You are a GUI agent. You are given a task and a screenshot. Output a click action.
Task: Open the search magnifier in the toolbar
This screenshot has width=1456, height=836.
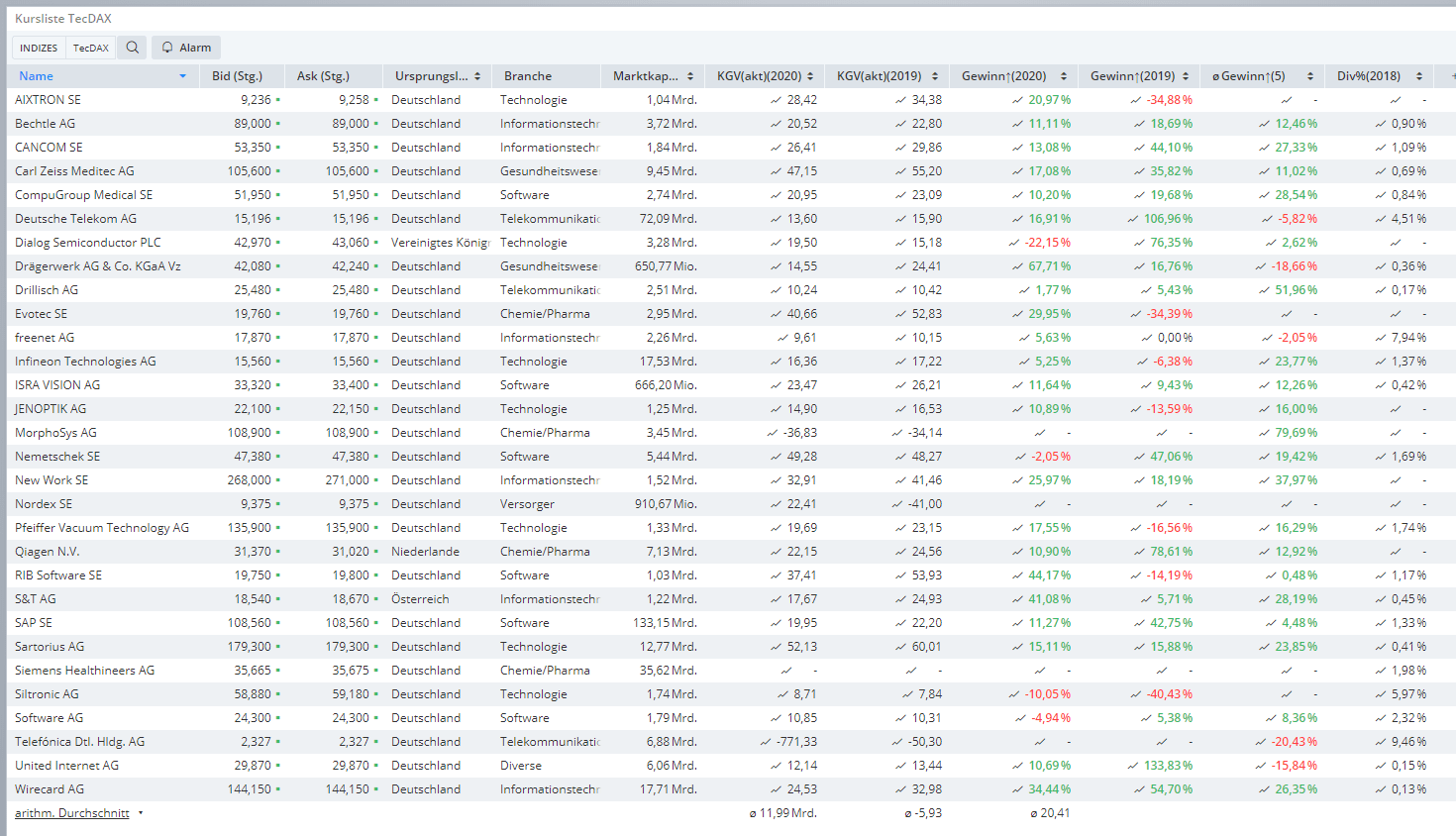132,48
